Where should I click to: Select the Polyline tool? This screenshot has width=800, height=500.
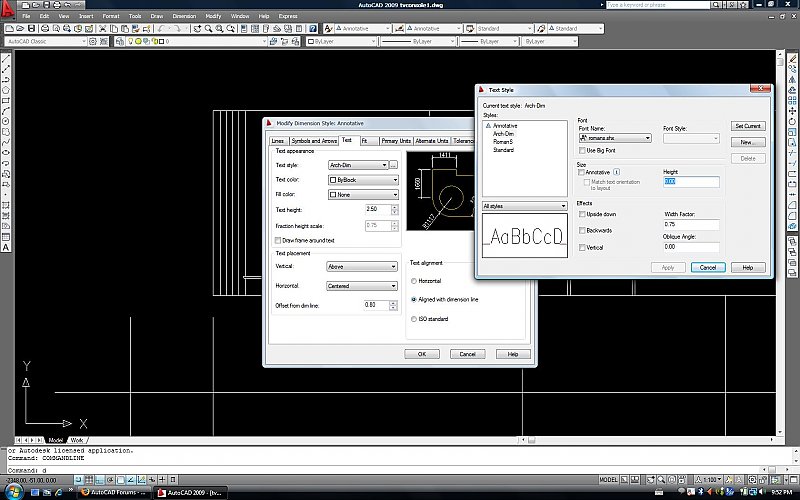[x=6, y=79]
